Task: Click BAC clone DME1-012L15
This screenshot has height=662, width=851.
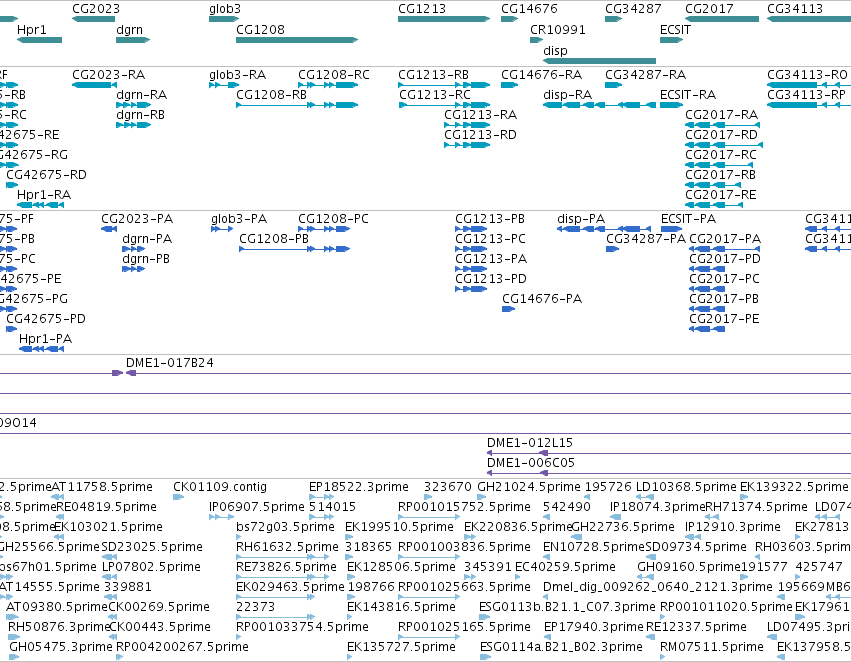Action: pyautogui.click(x=669, y=453)
